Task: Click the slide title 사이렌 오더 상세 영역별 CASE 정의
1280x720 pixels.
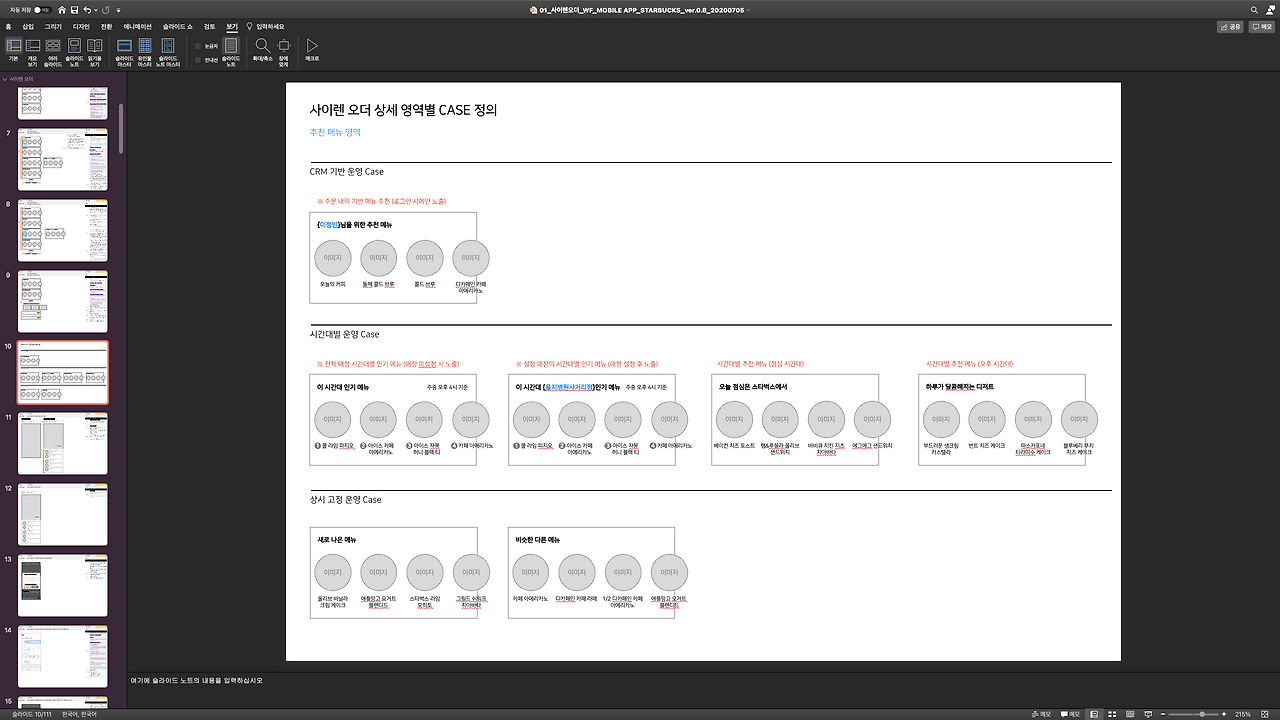Action: coord(403,110)
